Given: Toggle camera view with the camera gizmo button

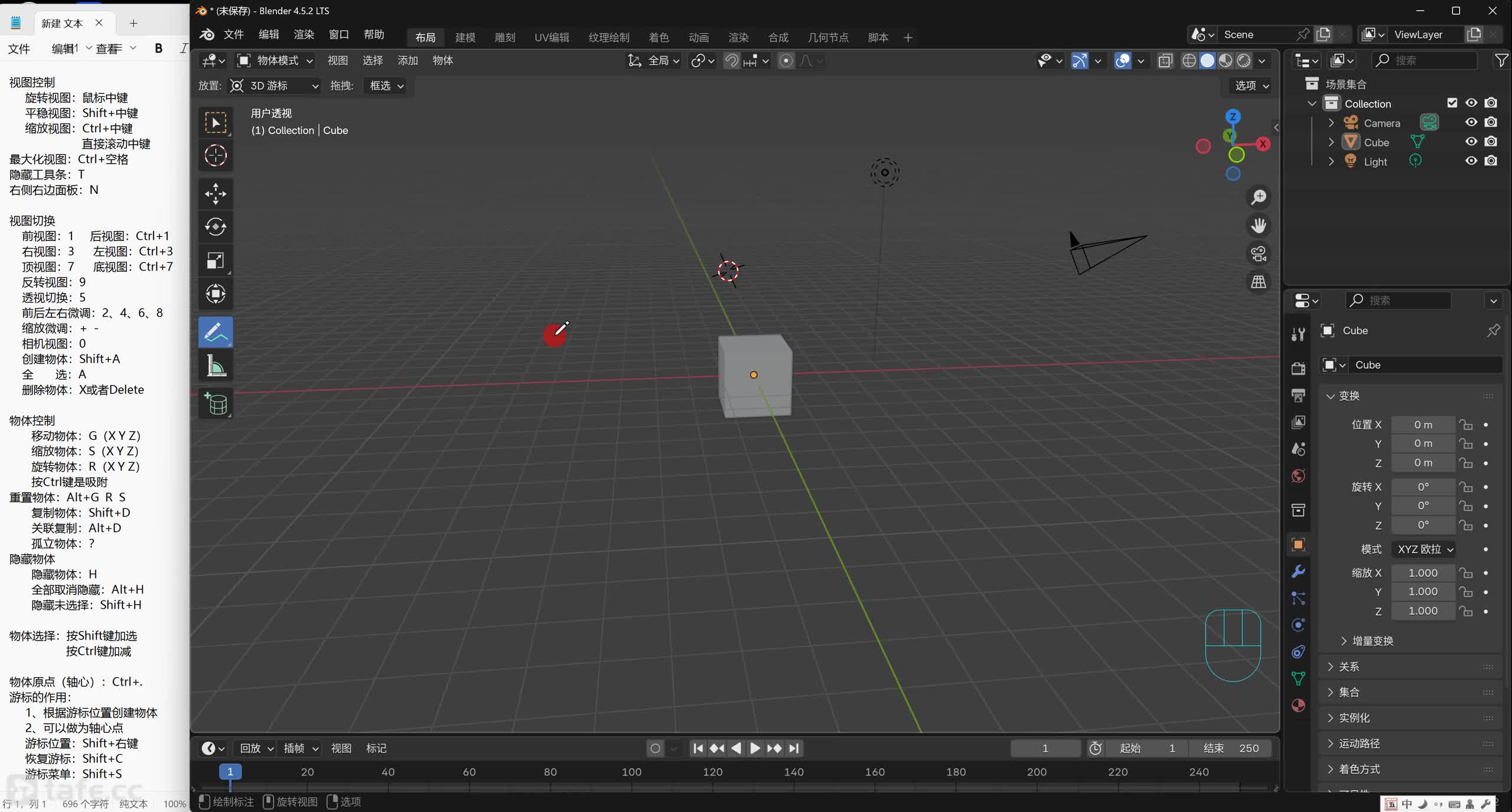Looking at the screenshot, I should click(1258, 254).
